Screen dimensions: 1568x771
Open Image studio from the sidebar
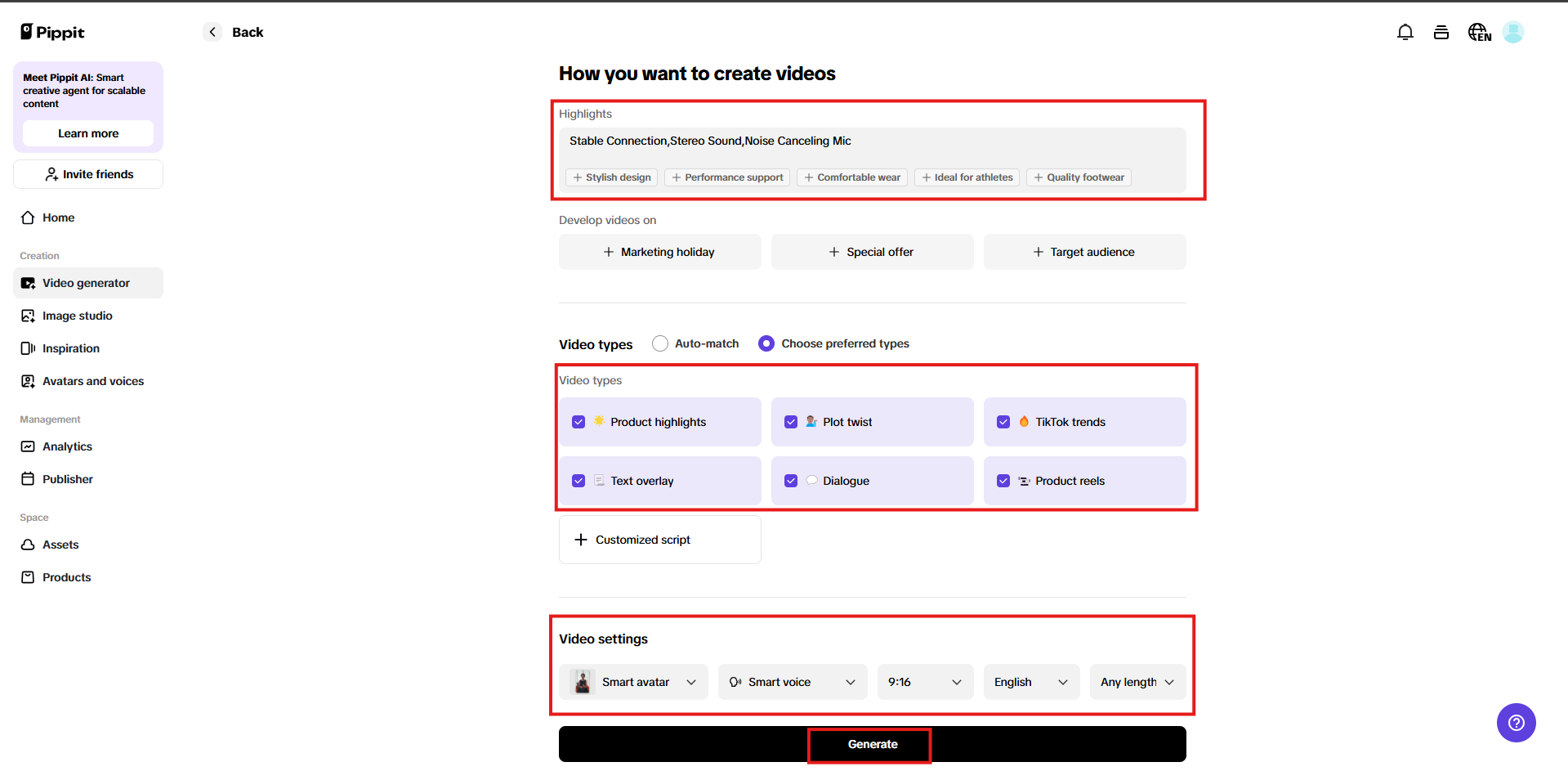click(78, 315)
